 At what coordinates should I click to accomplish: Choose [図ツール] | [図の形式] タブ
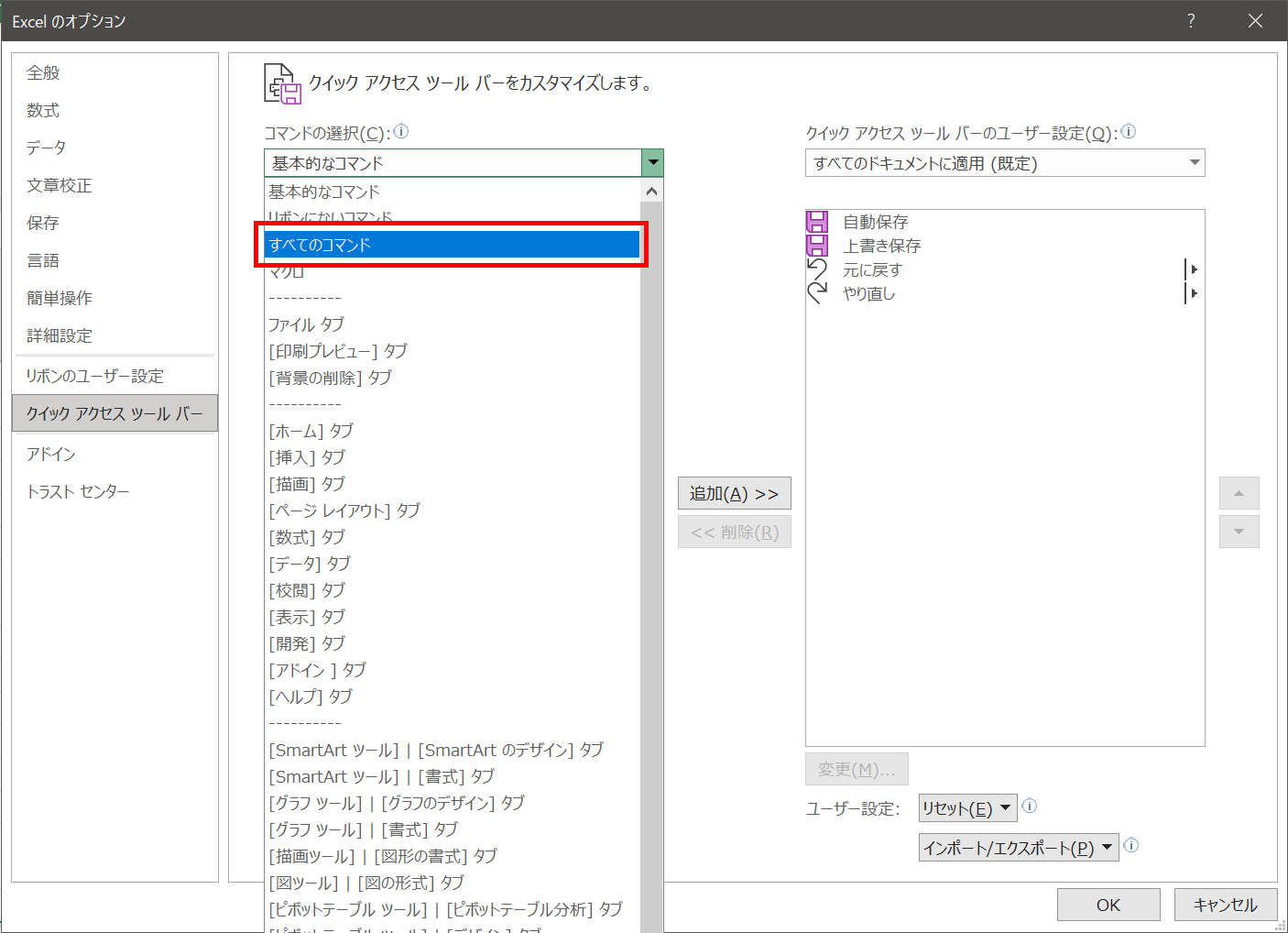453,883
